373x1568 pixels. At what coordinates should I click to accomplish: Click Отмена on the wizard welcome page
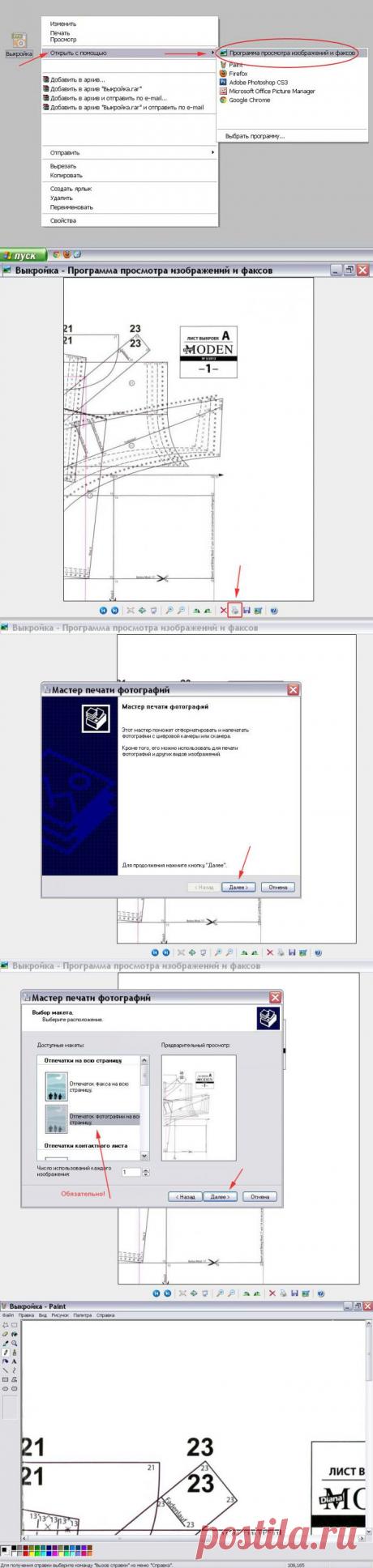tap(278, 887)
